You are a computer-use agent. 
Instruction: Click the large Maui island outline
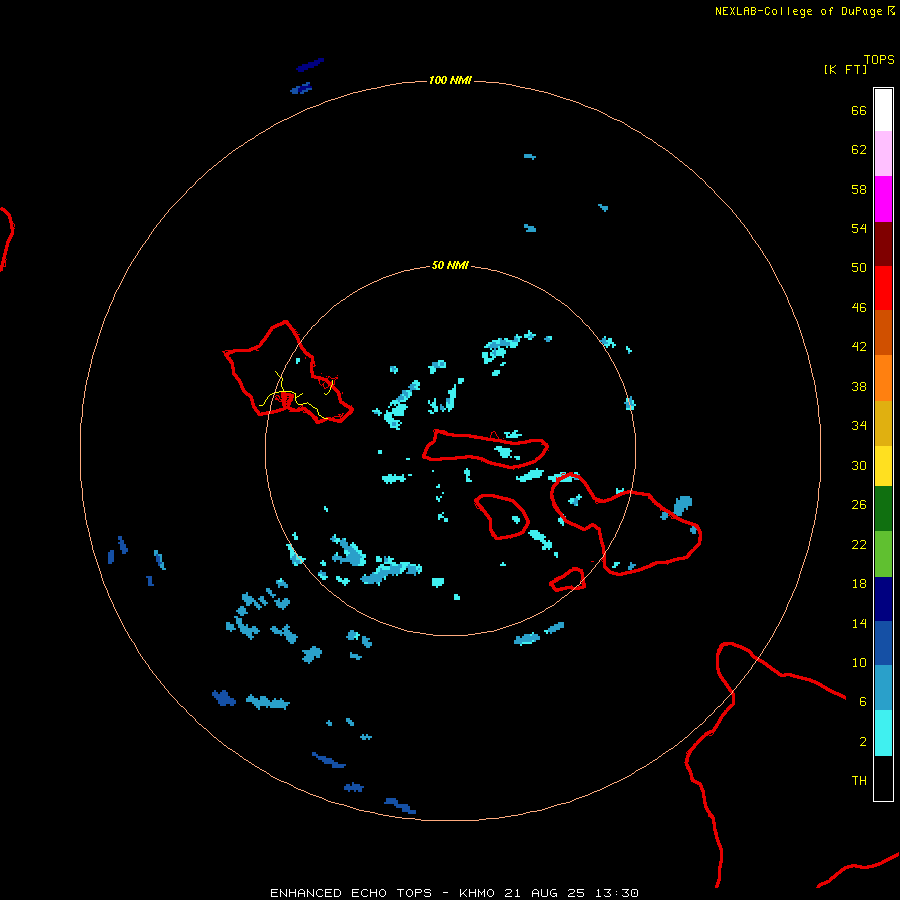click(626, 523)
